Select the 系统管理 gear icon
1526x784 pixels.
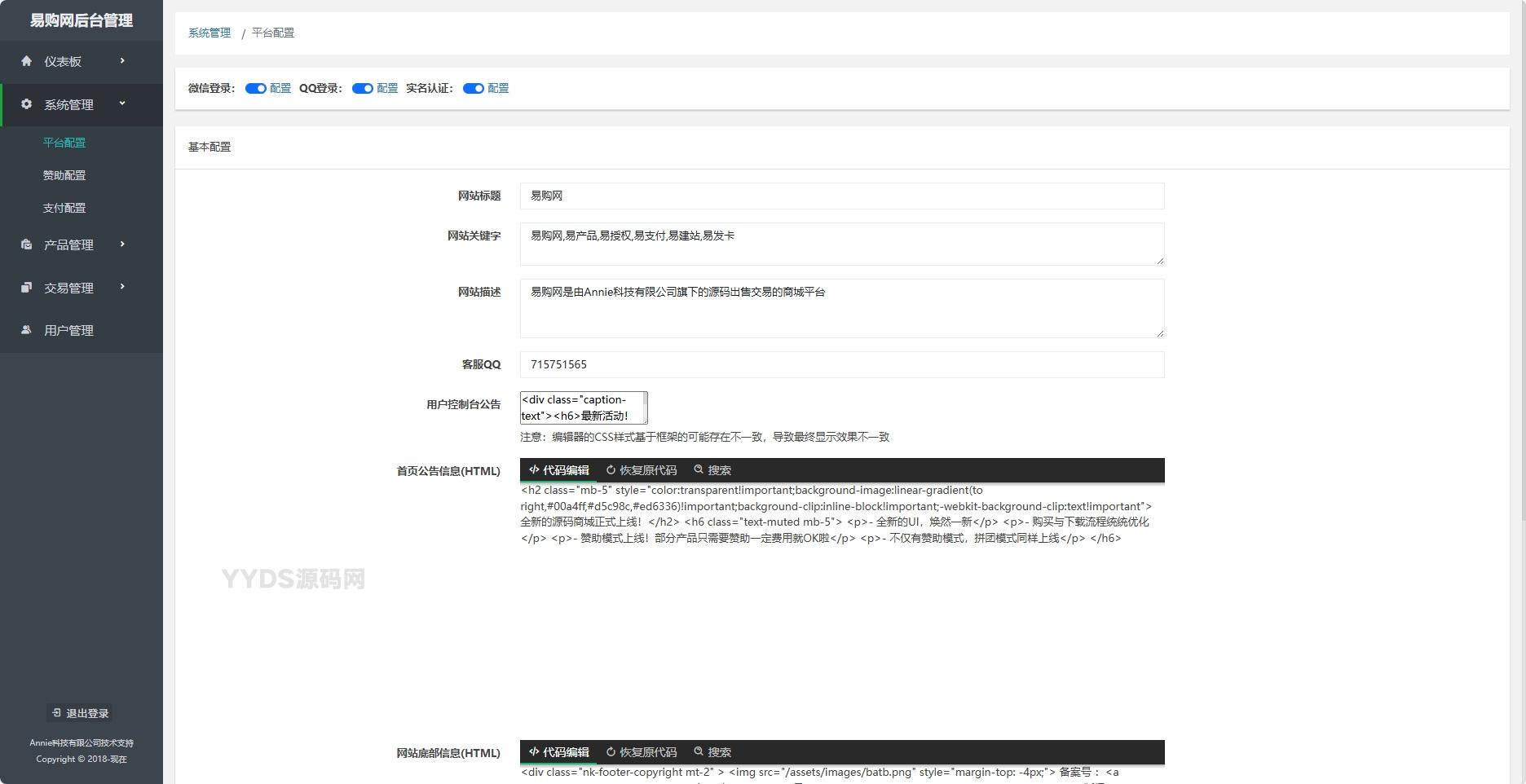pos(25,104)
